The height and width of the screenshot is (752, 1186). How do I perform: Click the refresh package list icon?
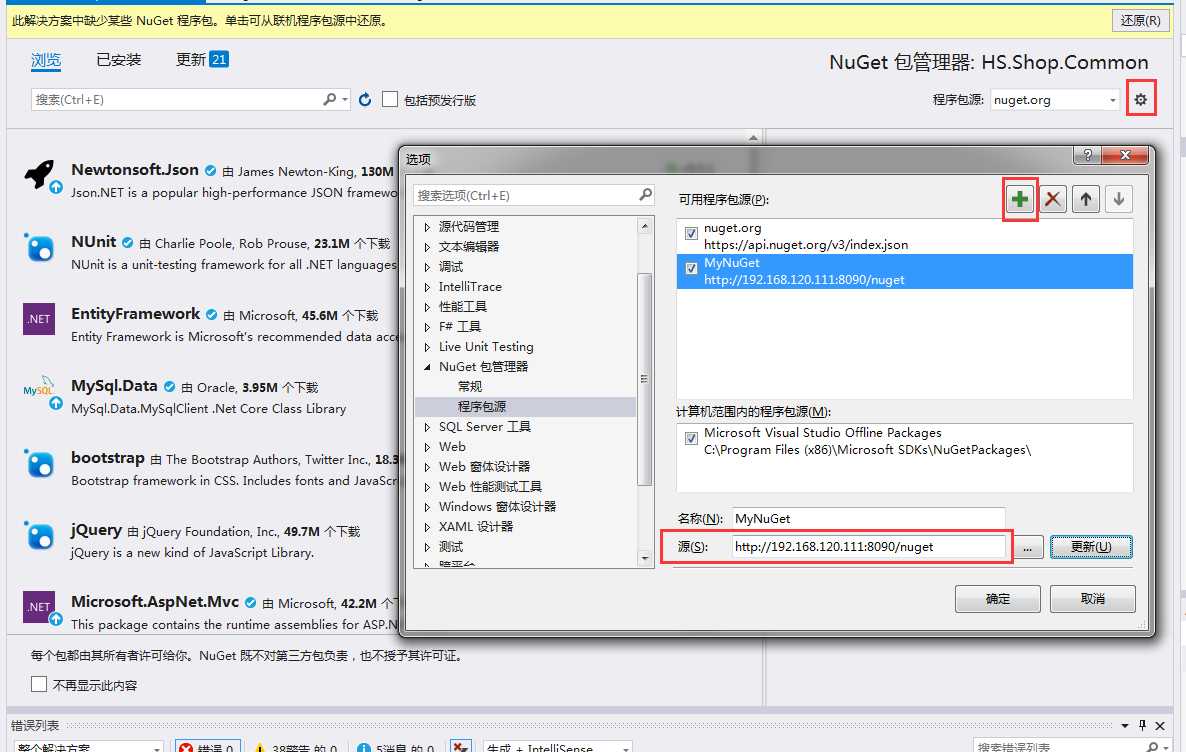click(365, 99)
